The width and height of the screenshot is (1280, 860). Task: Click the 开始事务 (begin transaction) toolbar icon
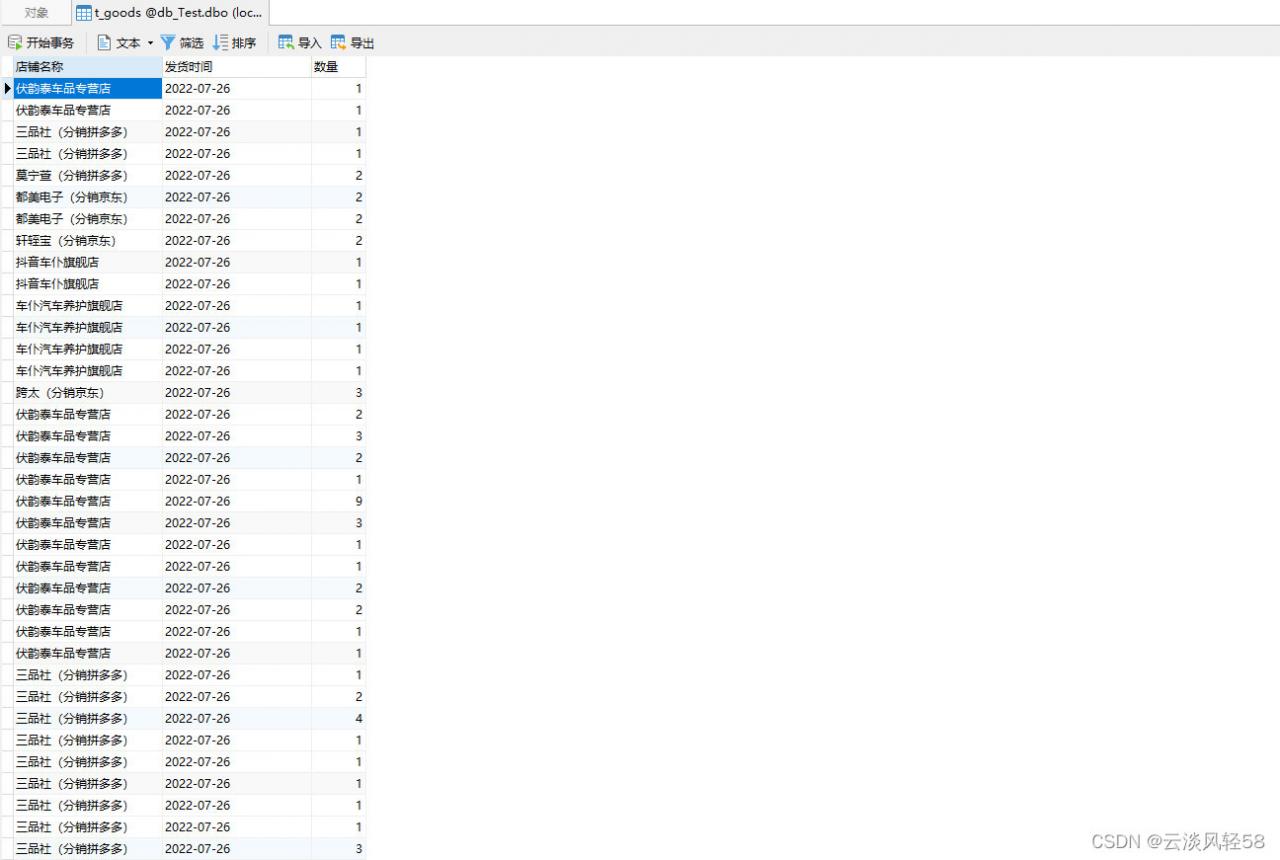[15, 43]
